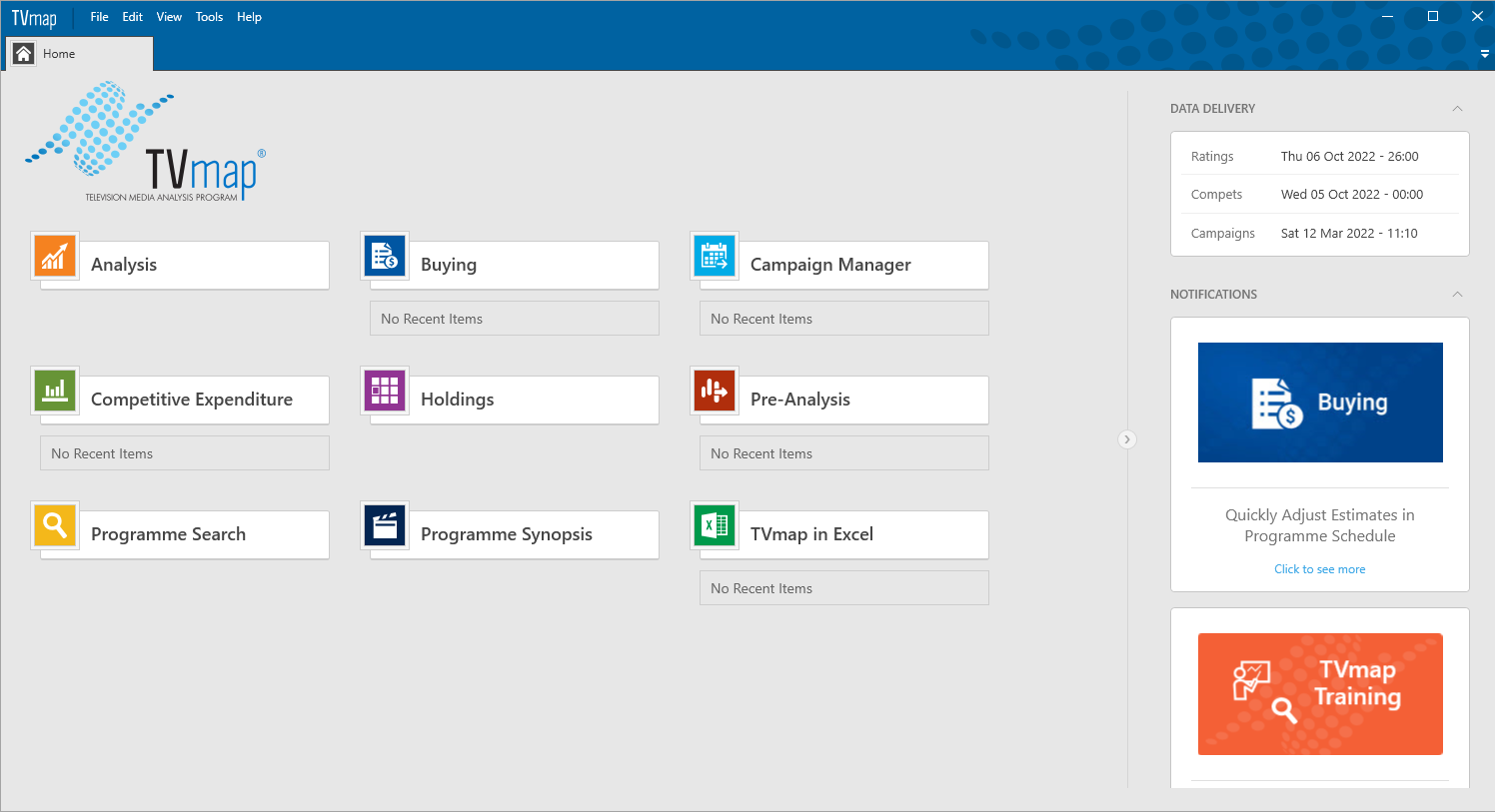Click the NOTIFICATIONS heading

[1213, 295]
